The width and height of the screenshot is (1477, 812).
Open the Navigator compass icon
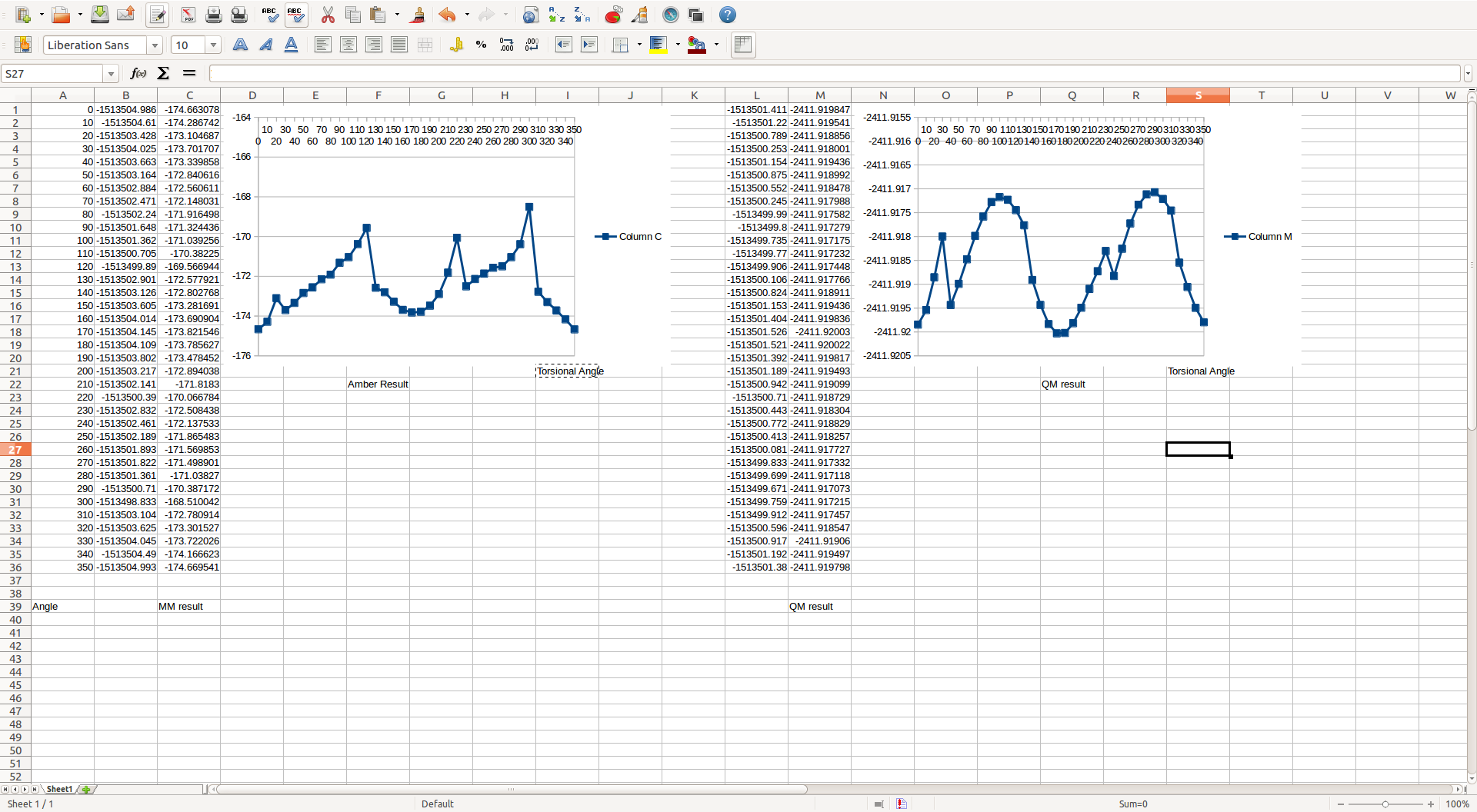(x=671, y=15)
